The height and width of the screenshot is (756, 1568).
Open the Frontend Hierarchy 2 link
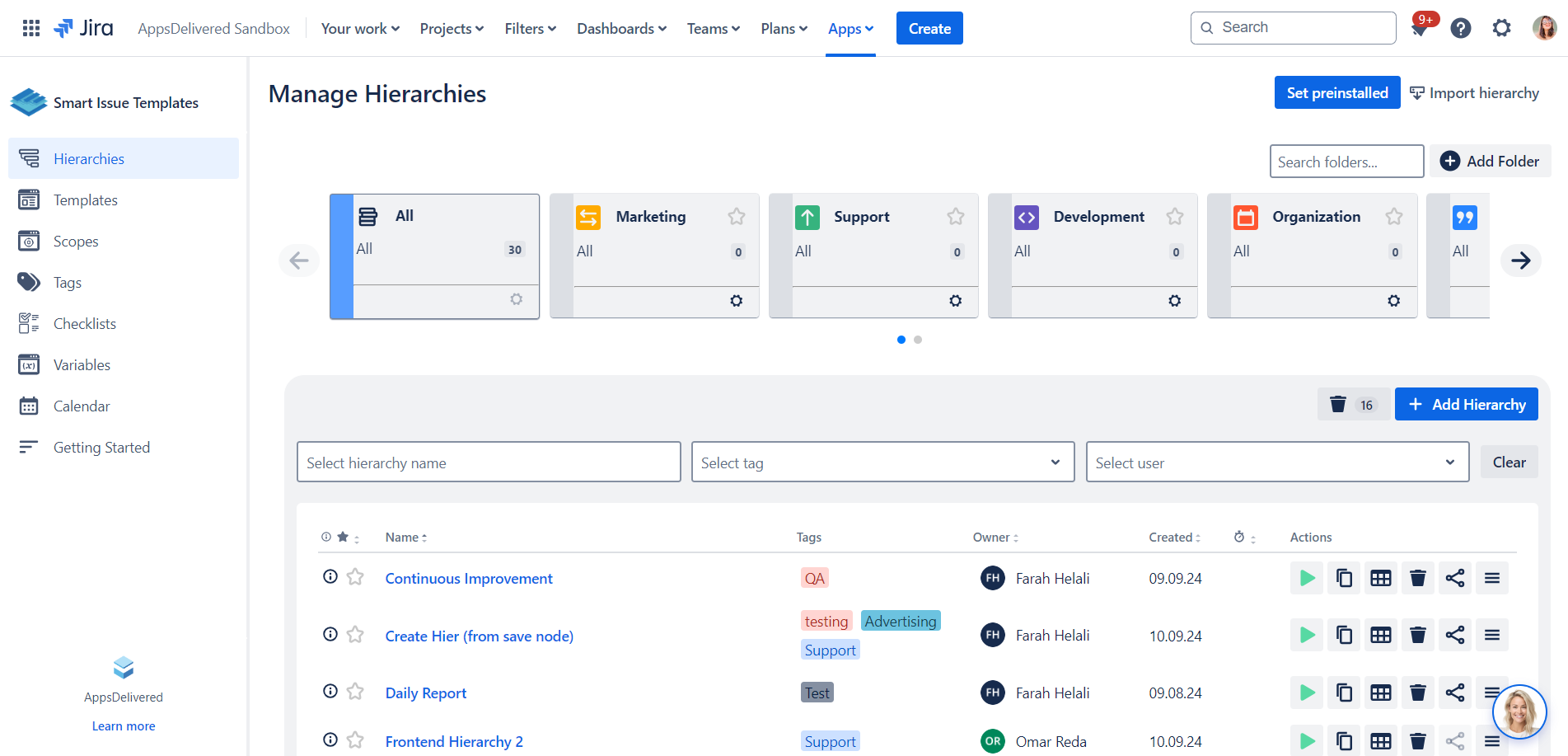pyautogui.click(x=454, y=742)
